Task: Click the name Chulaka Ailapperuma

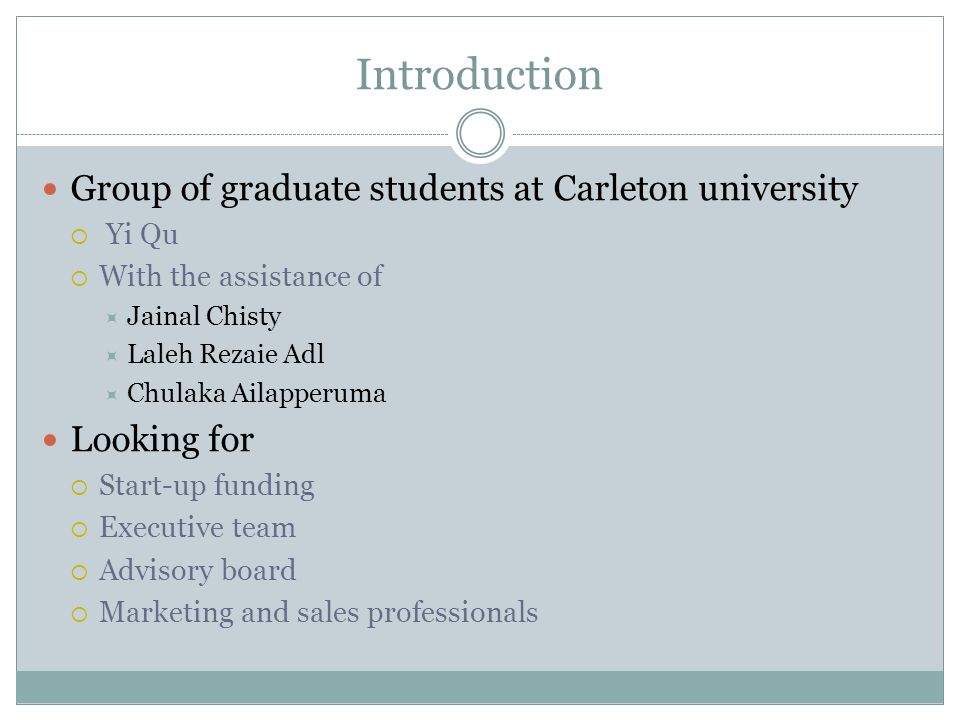Action: point(257,394)
